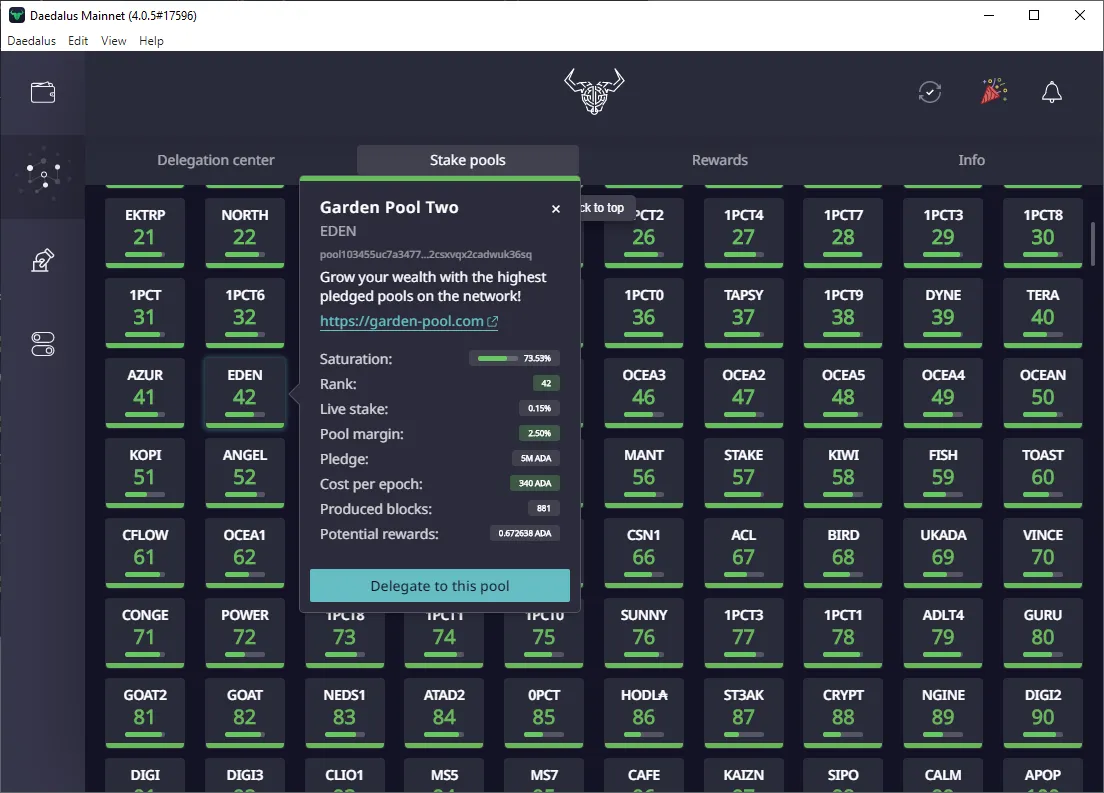The width and height of the screenshot is (1104, 793).
Task: Copy the pool ID pool103455uc7a3477
Action: [425, 254]
